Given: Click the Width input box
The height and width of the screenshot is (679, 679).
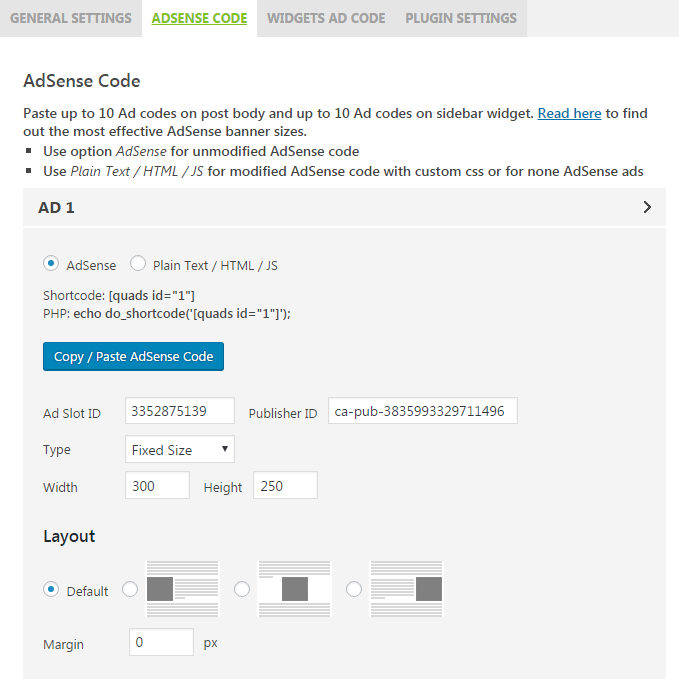Looking at the screenshot, I should [158, 486].
